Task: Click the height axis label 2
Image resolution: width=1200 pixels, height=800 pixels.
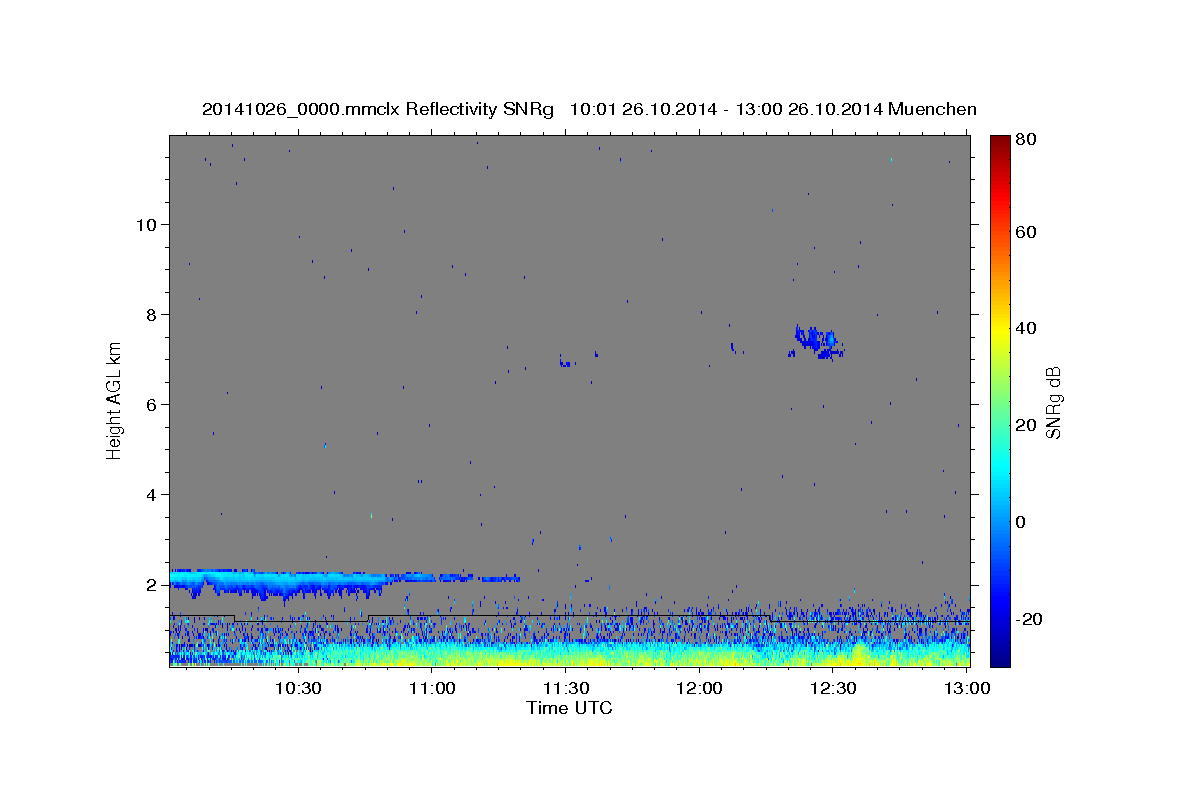Action: pos(152,584)
